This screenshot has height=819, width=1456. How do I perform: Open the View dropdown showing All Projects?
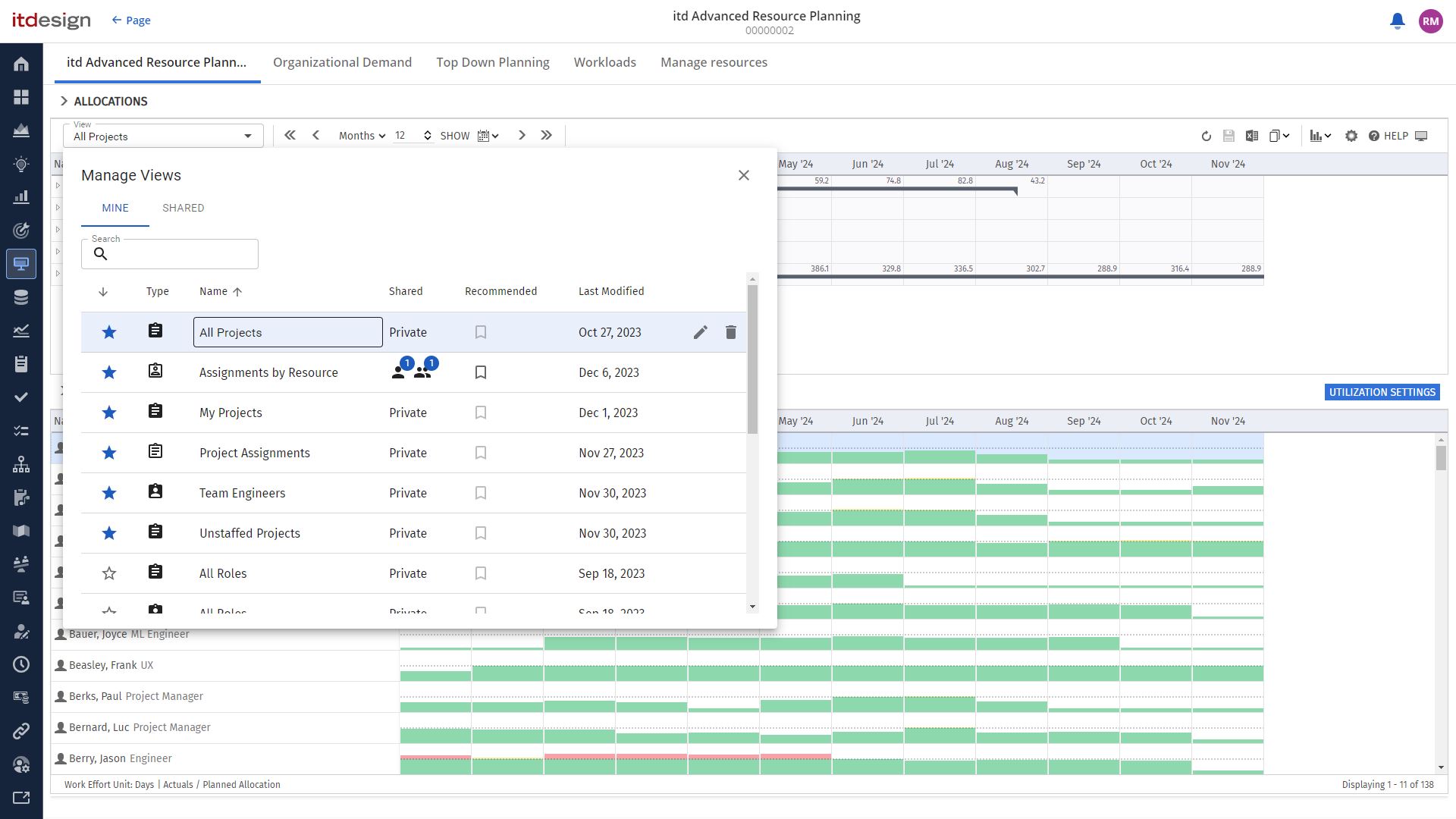coord(163,136)
